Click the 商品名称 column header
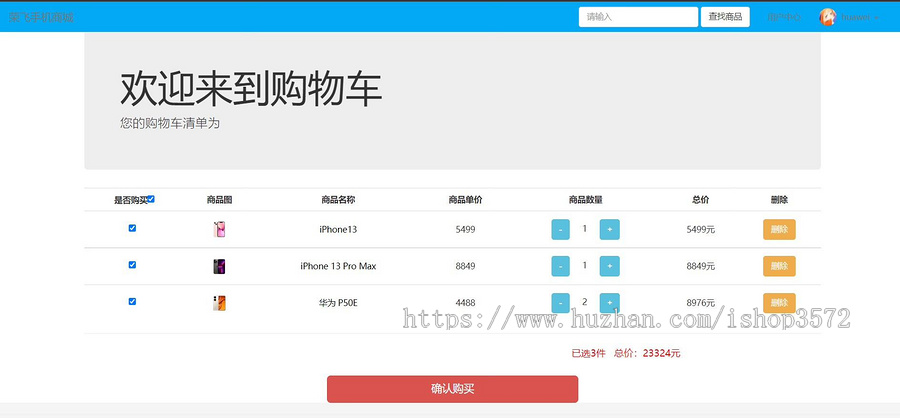Image resolution: width=900 pixels, height=418 pixels. point(338,200)
